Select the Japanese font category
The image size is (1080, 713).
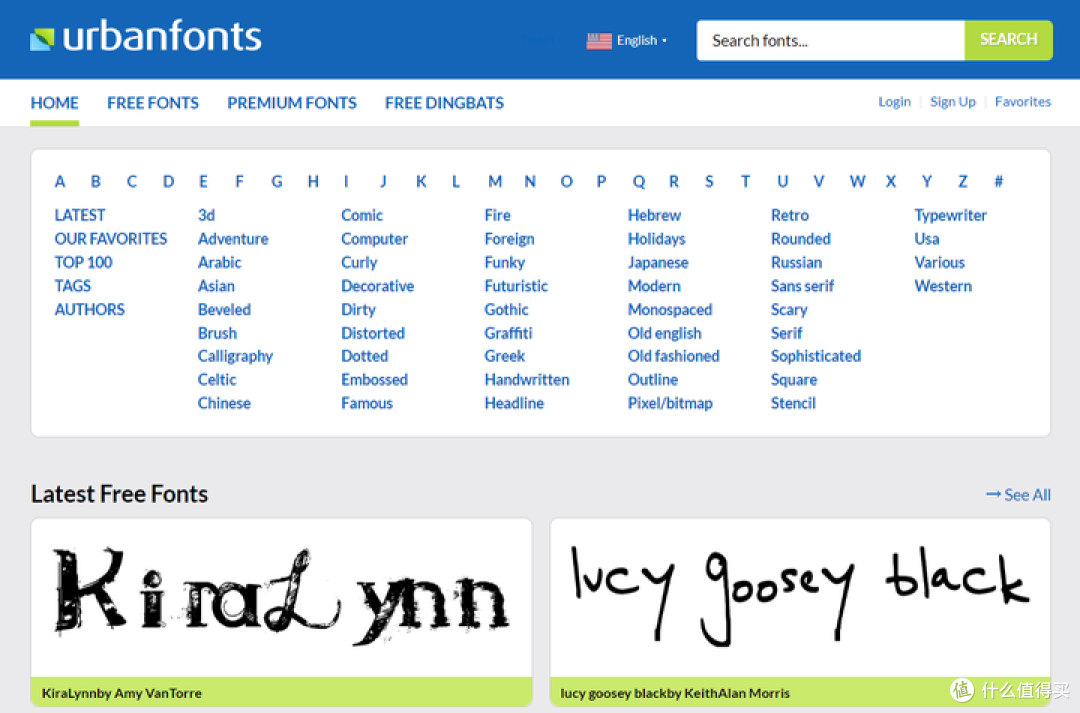point(658,262)
